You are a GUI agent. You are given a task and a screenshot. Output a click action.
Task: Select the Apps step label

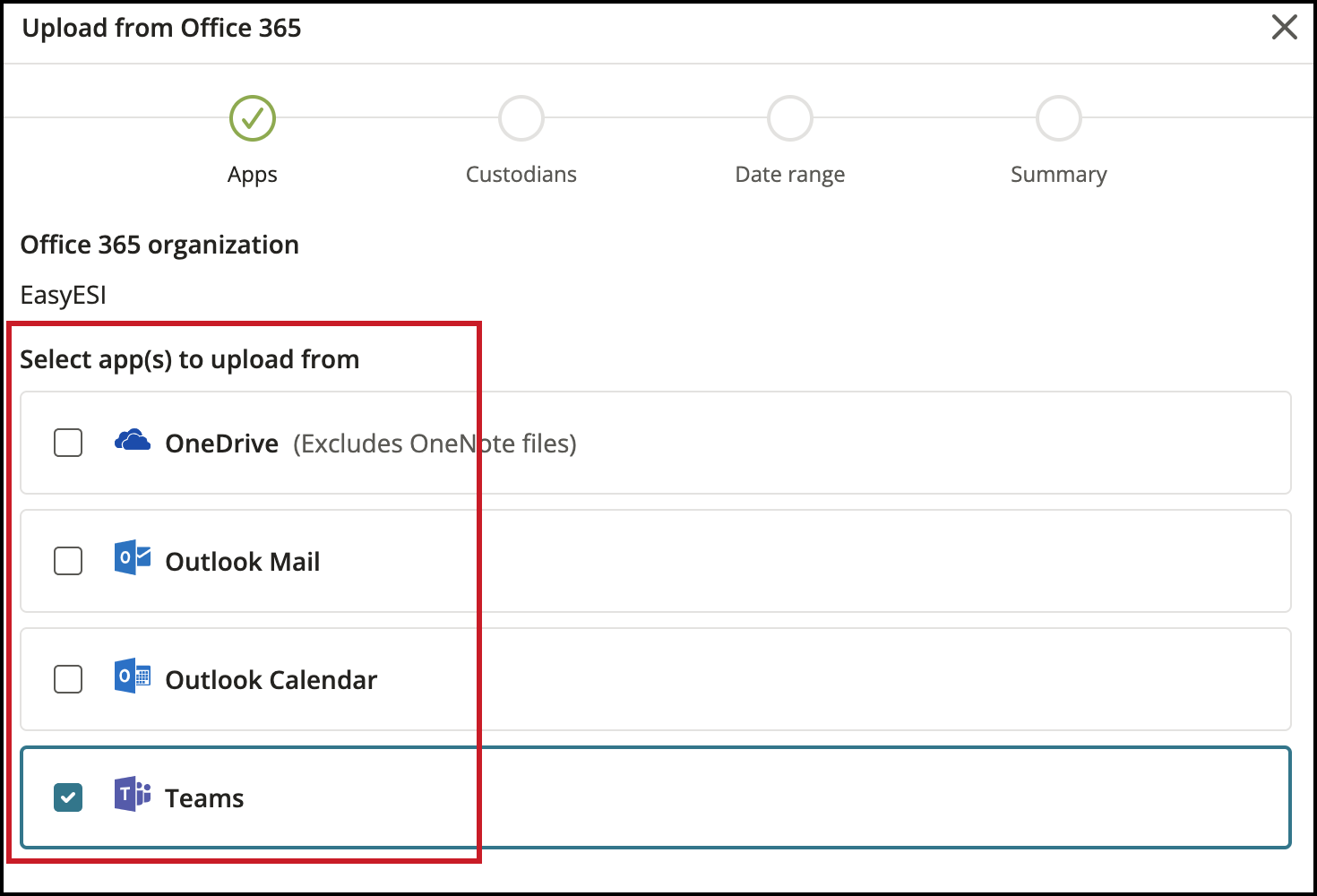coord(253,175)
